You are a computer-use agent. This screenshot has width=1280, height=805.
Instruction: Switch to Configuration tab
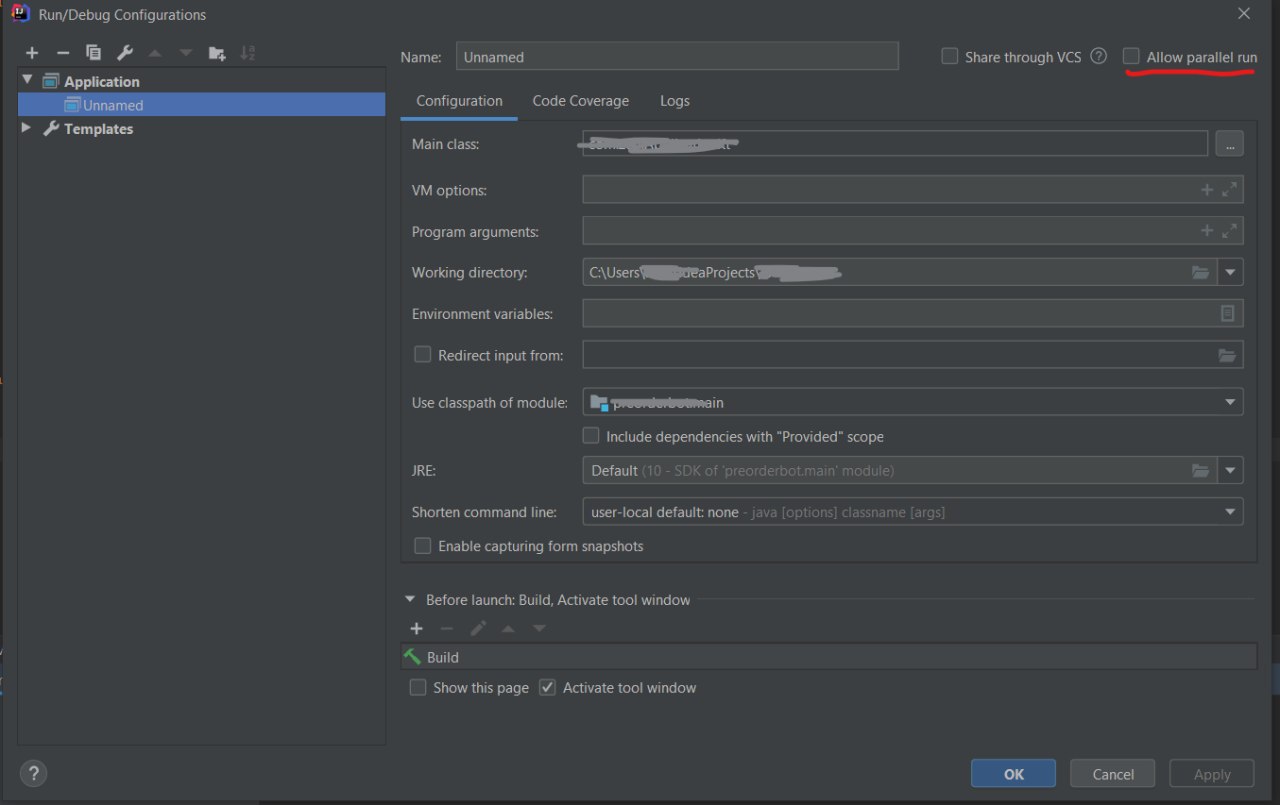coord(459,101)
